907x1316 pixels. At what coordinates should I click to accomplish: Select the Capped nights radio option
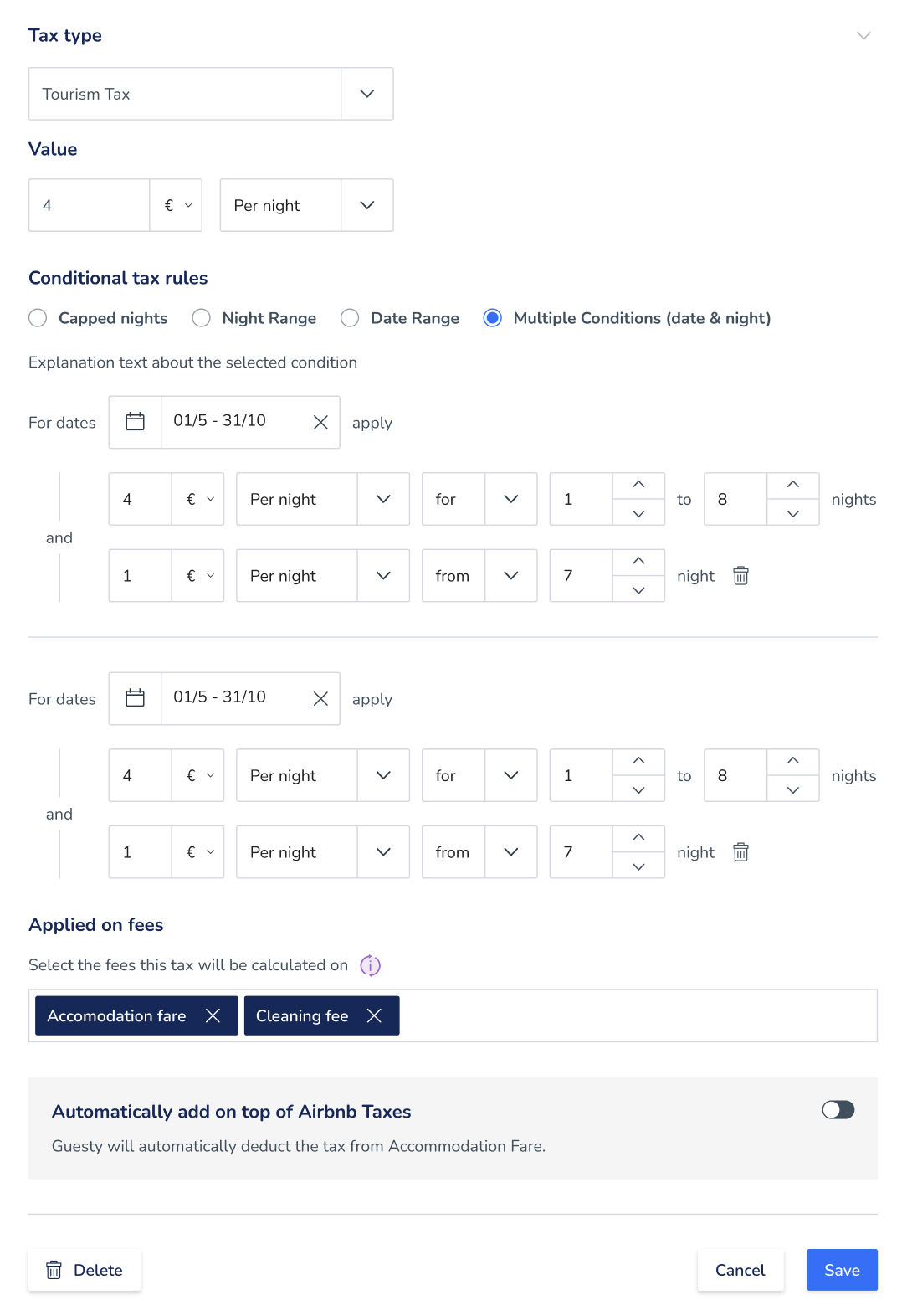point(38,318)
